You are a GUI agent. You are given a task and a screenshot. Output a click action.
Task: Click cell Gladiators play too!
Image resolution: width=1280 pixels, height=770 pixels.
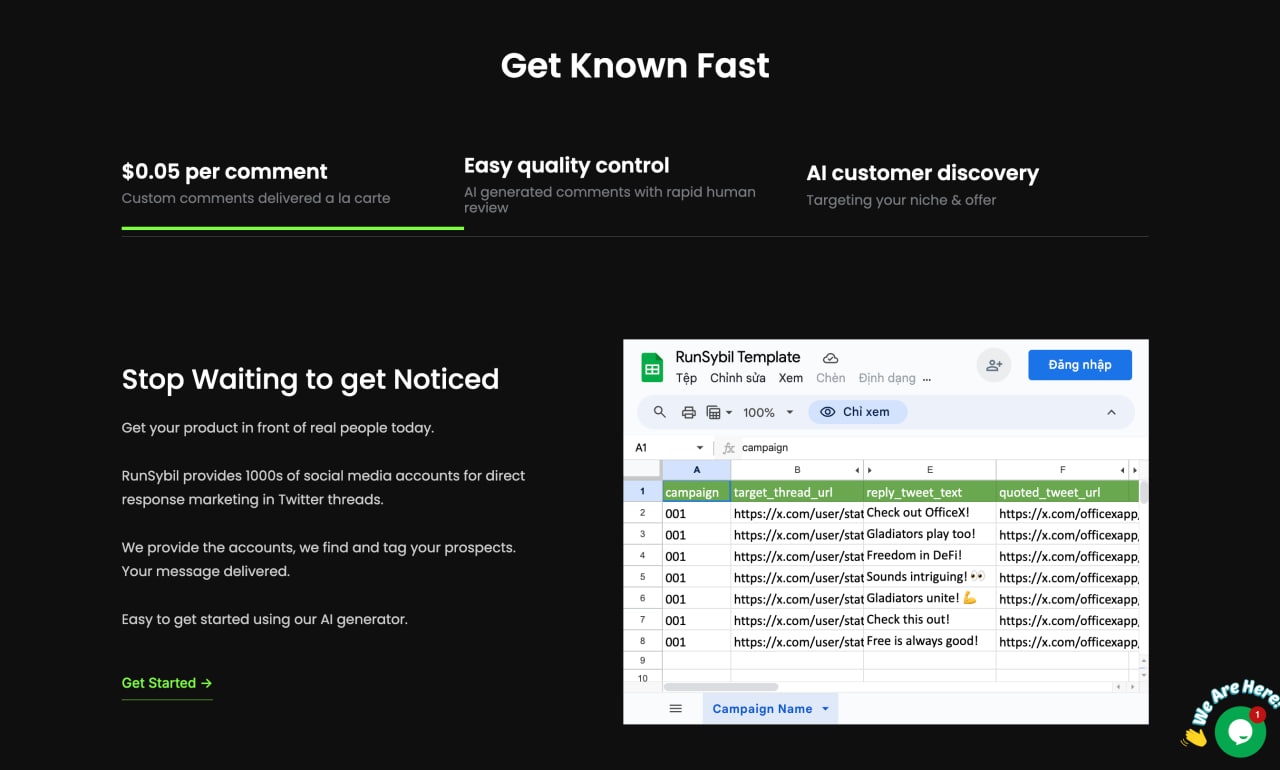[930, 534]
